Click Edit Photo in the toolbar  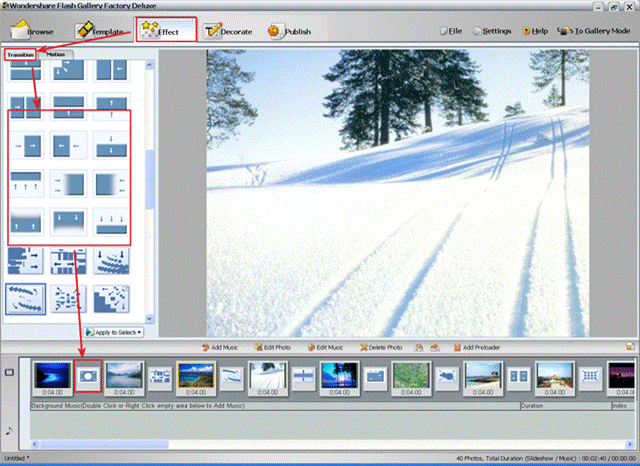(272, 347)
